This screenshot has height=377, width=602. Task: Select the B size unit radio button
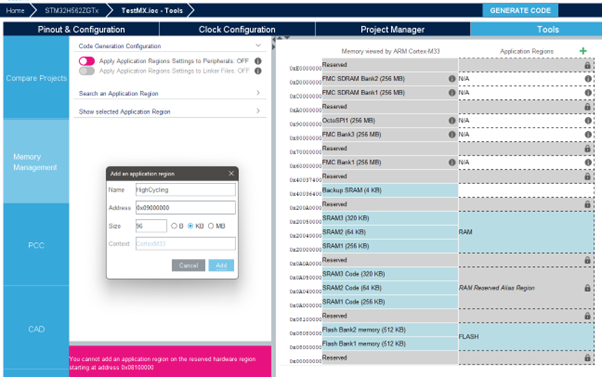coord(174,226)
